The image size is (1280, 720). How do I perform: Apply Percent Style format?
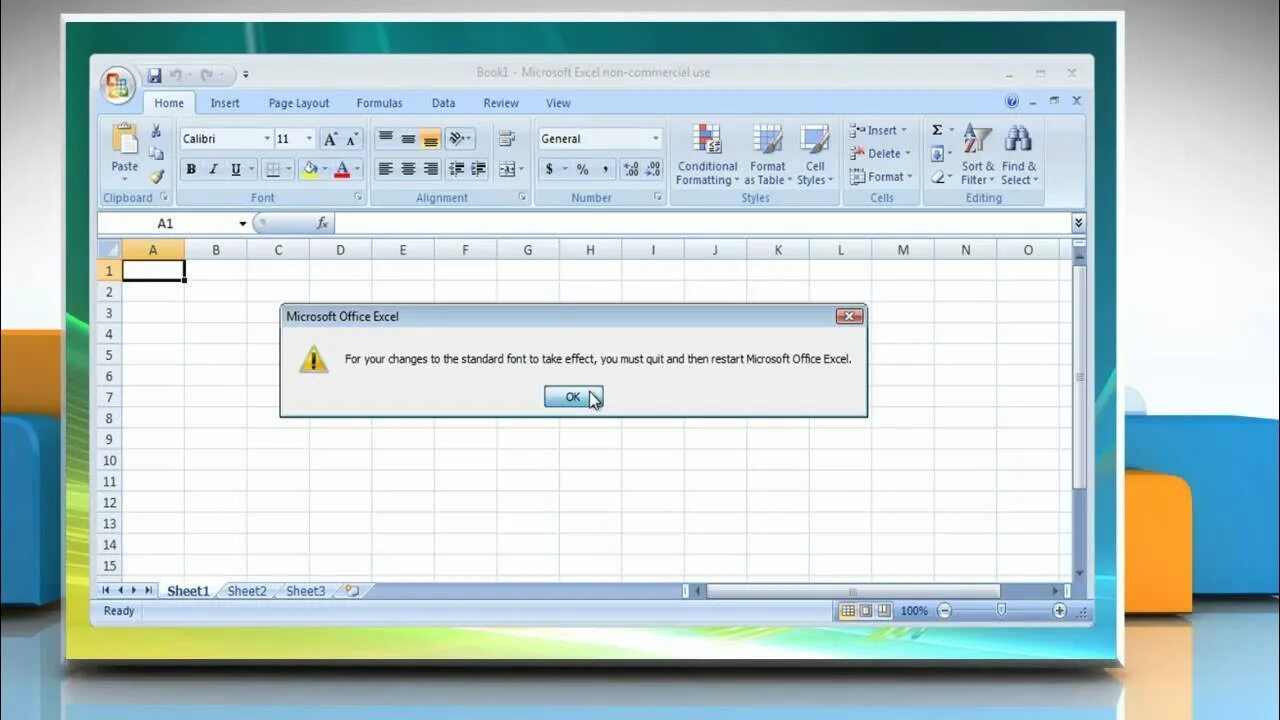point(582,169)
